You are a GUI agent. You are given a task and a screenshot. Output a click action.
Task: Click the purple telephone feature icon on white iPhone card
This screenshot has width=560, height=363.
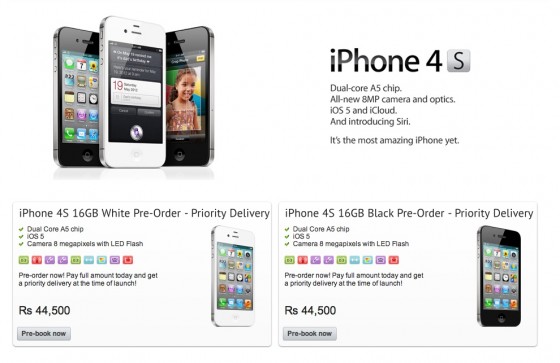click(x=115, y=260)
